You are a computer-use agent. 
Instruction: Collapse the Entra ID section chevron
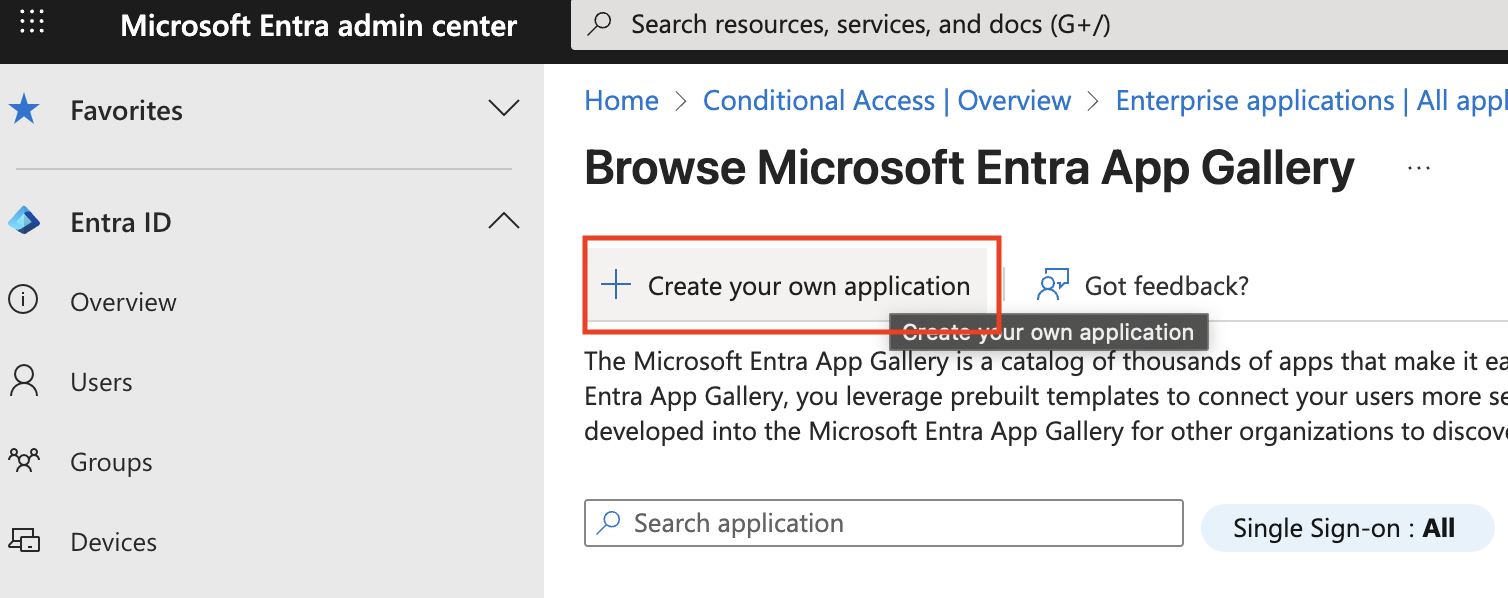(503, 221)
